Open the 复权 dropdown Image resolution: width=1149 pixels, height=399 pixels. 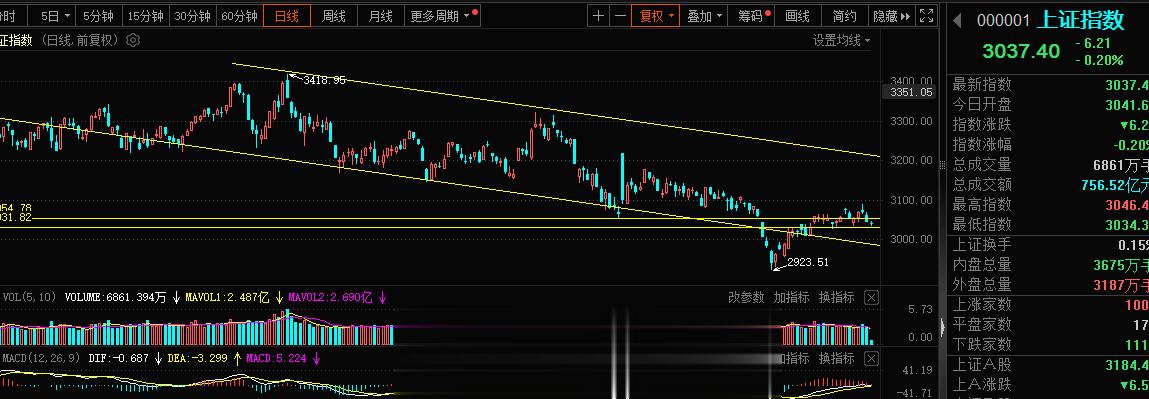(657, 15)
